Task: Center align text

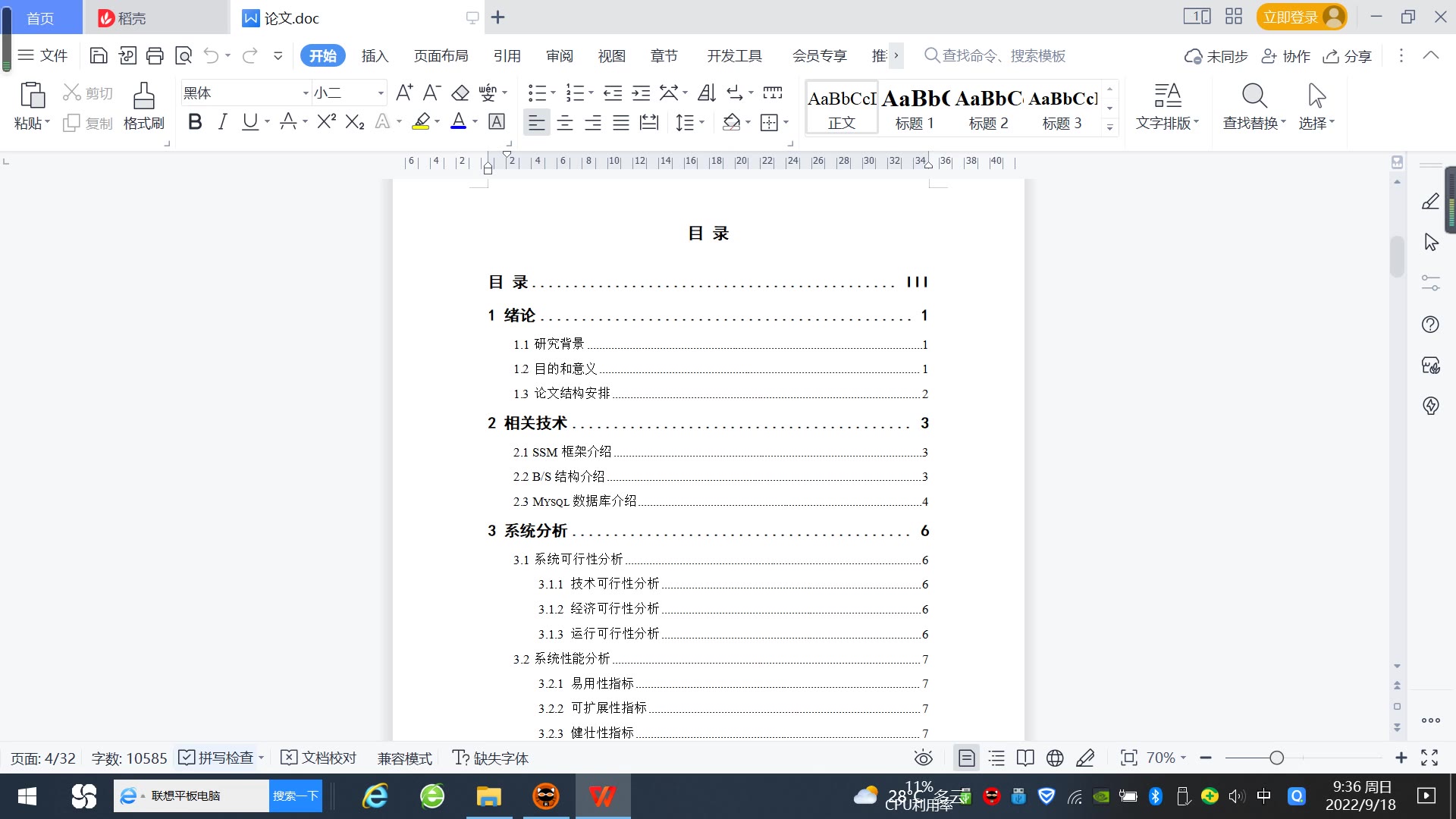Action: pyautogui.click(x=565, y=122)
